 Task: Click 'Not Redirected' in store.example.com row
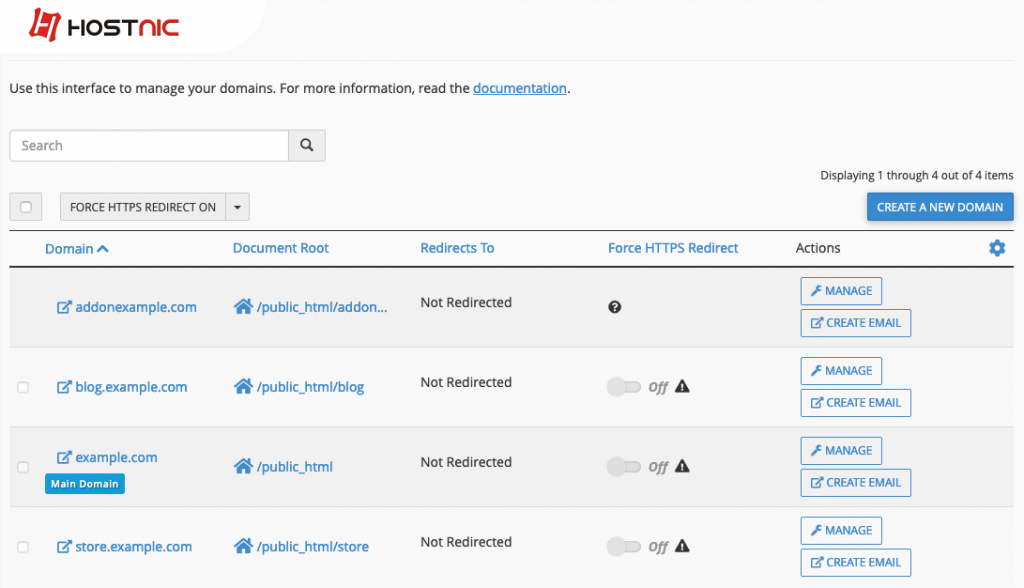click(x=466, y=542)
